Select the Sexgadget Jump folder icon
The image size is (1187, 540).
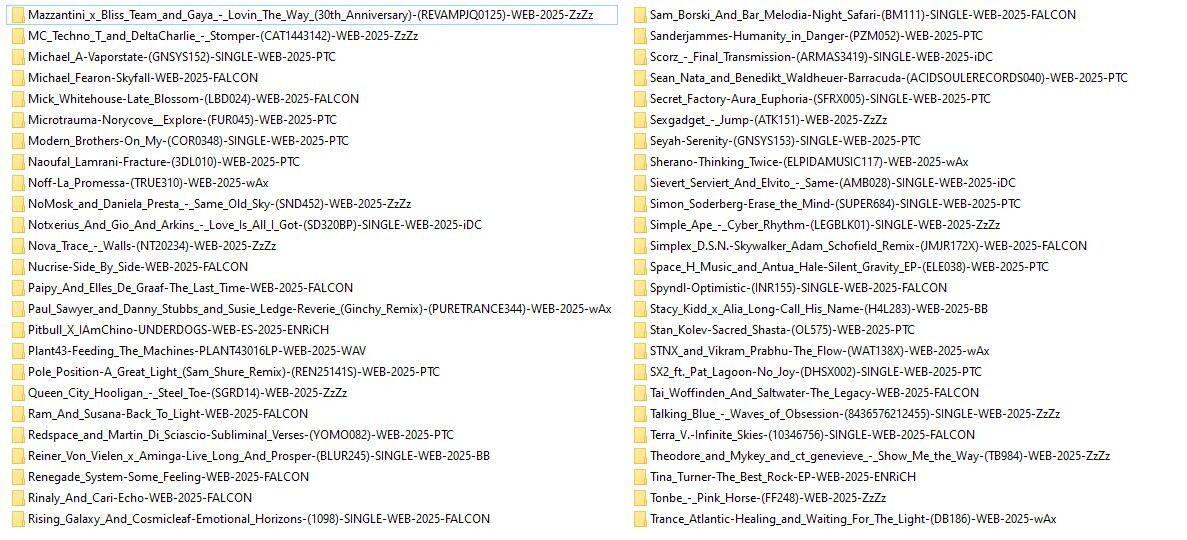point(640,120)
